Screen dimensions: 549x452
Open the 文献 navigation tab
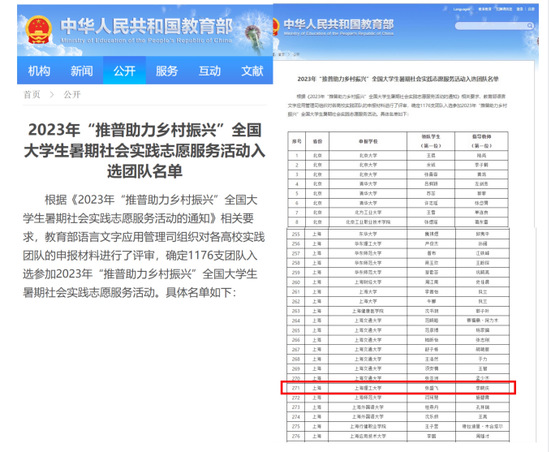252,71
